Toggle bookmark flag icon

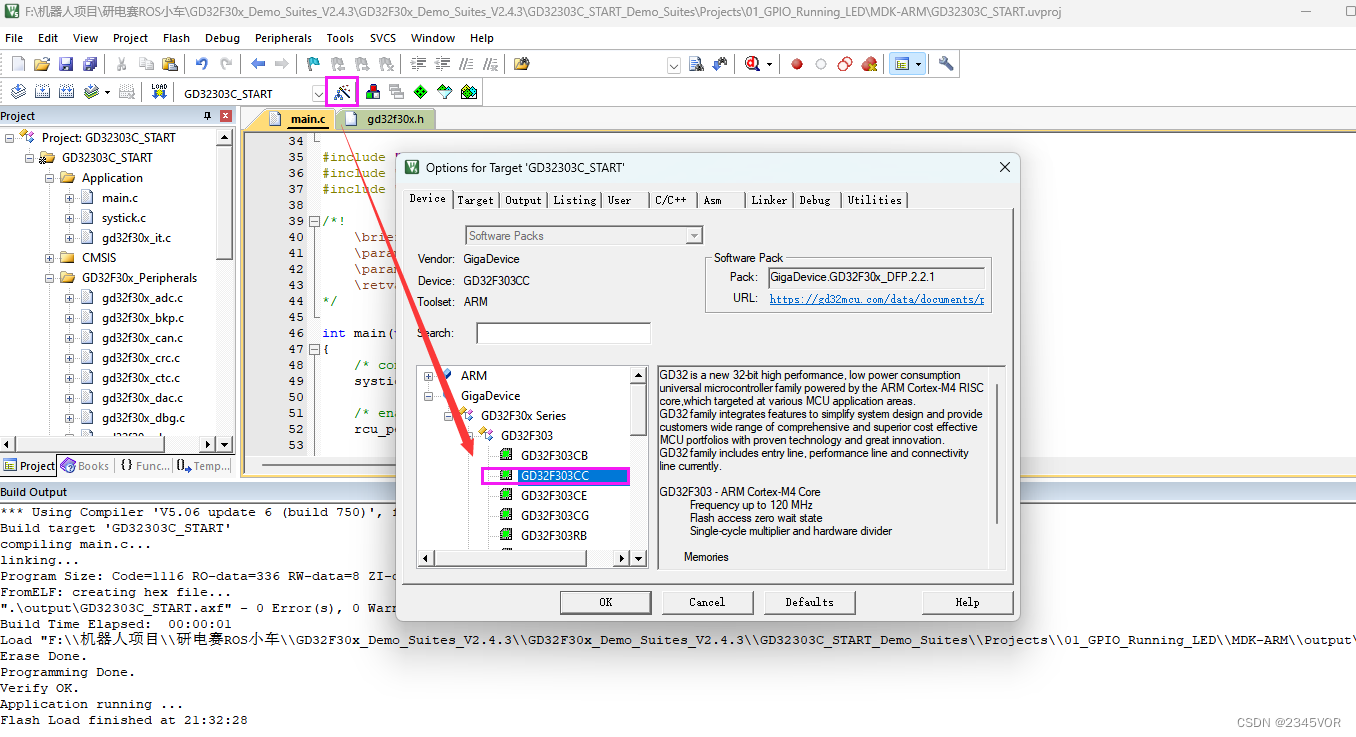click(313, 64)
